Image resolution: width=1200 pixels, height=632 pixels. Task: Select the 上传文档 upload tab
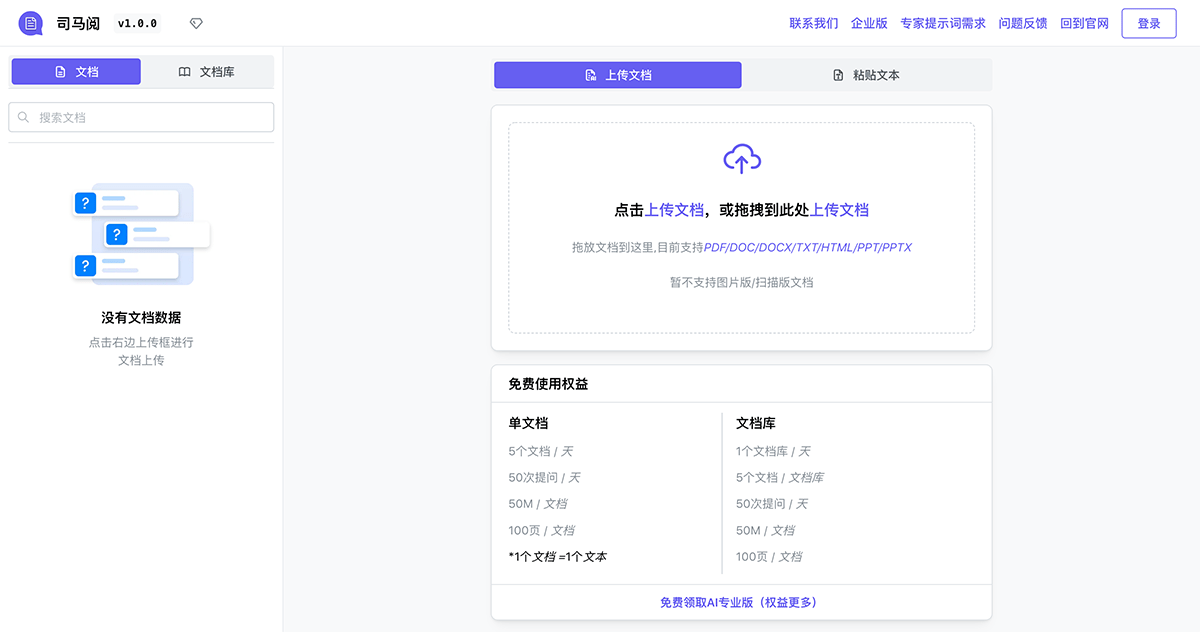coord(617,74)
